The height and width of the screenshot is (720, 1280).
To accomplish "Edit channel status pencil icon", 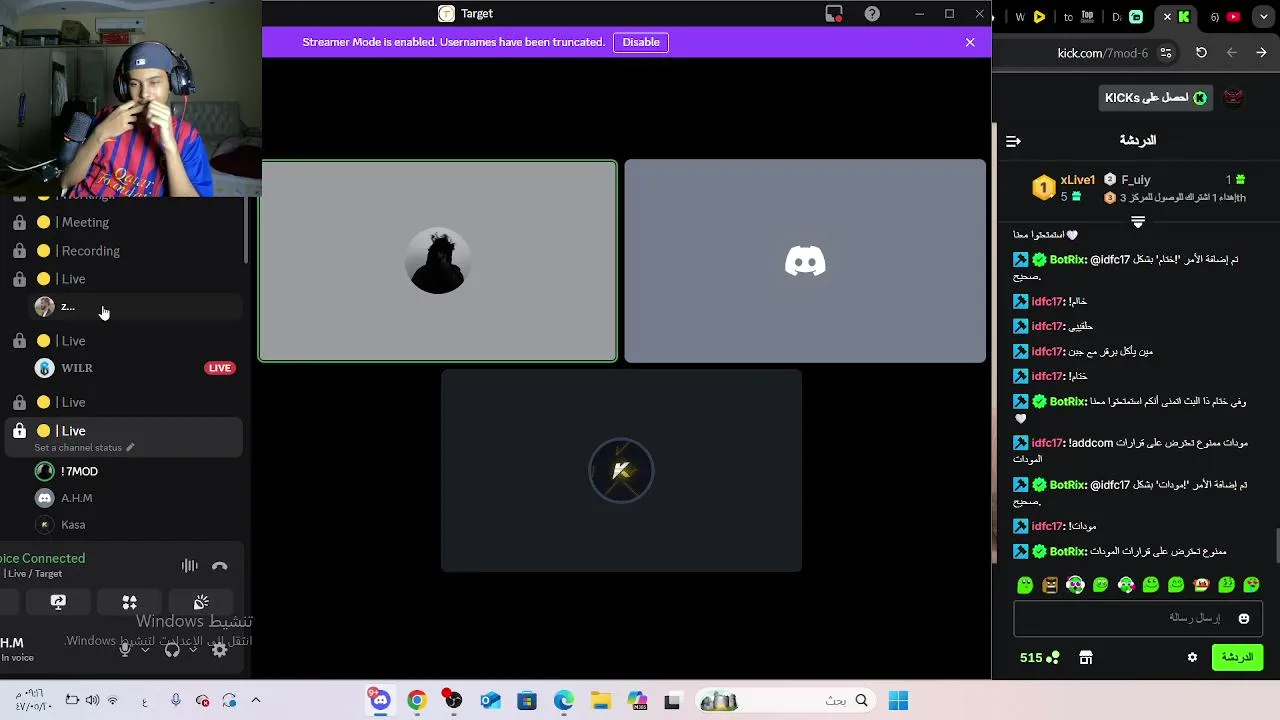I will [130, 448].
